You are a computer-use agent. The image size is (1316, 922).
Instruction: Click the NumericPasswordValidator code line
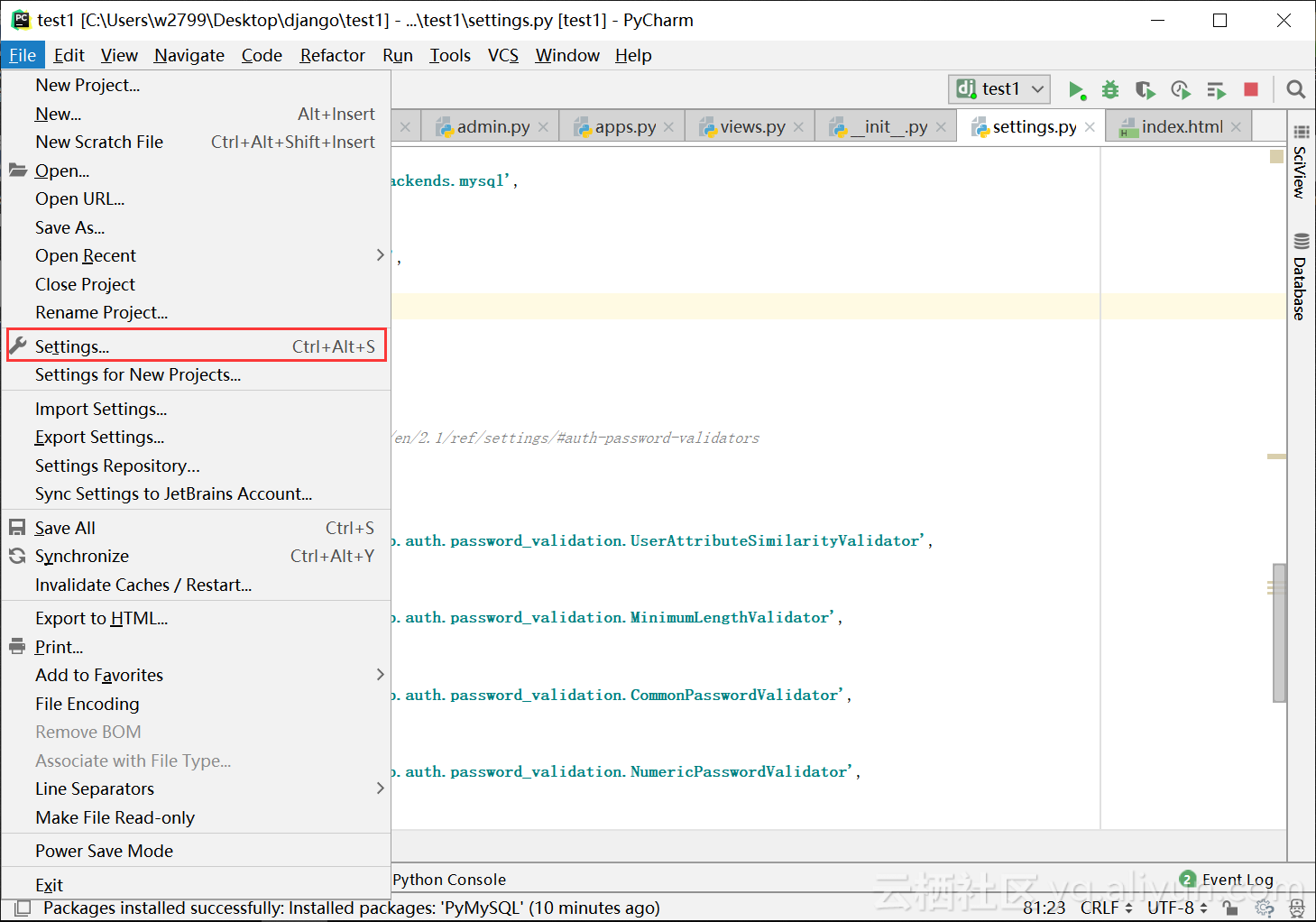[626, 771]
